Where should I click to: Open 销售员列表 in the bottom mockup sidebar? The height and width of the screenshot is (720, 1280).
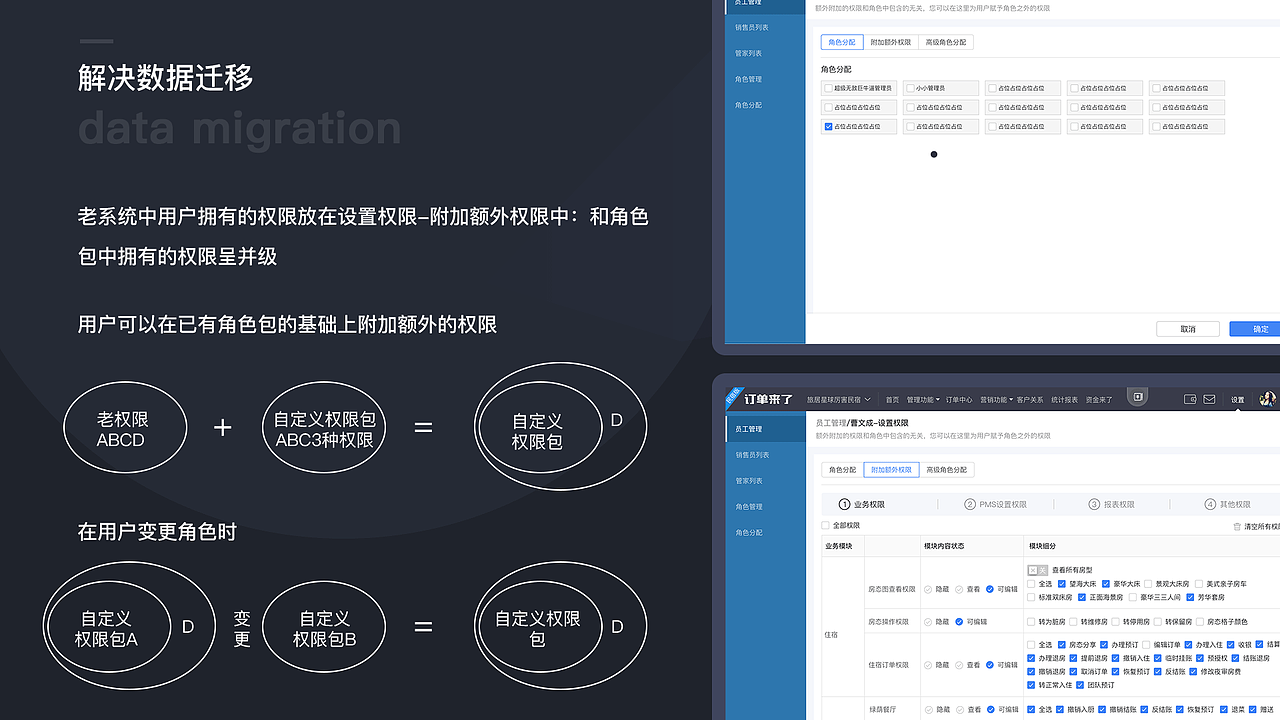[x=751, y=455]
